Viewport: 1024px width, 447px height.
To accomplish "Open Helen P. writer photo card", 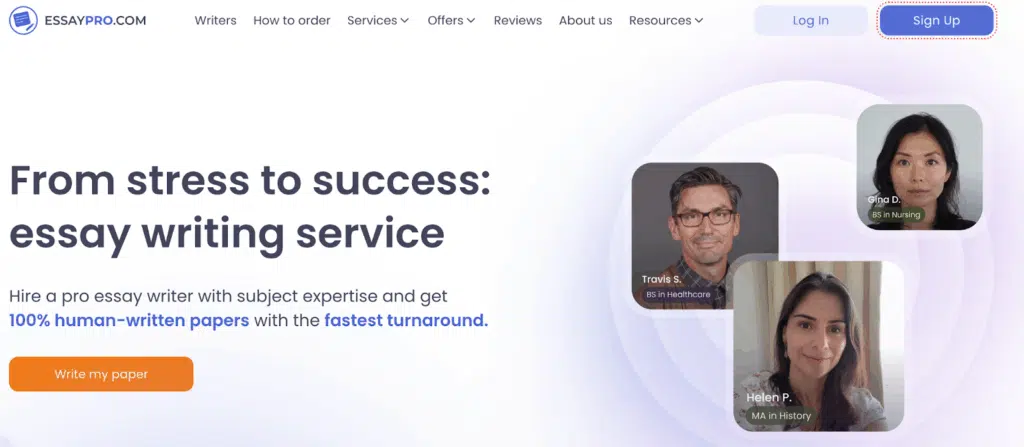I will coord(818,346).
